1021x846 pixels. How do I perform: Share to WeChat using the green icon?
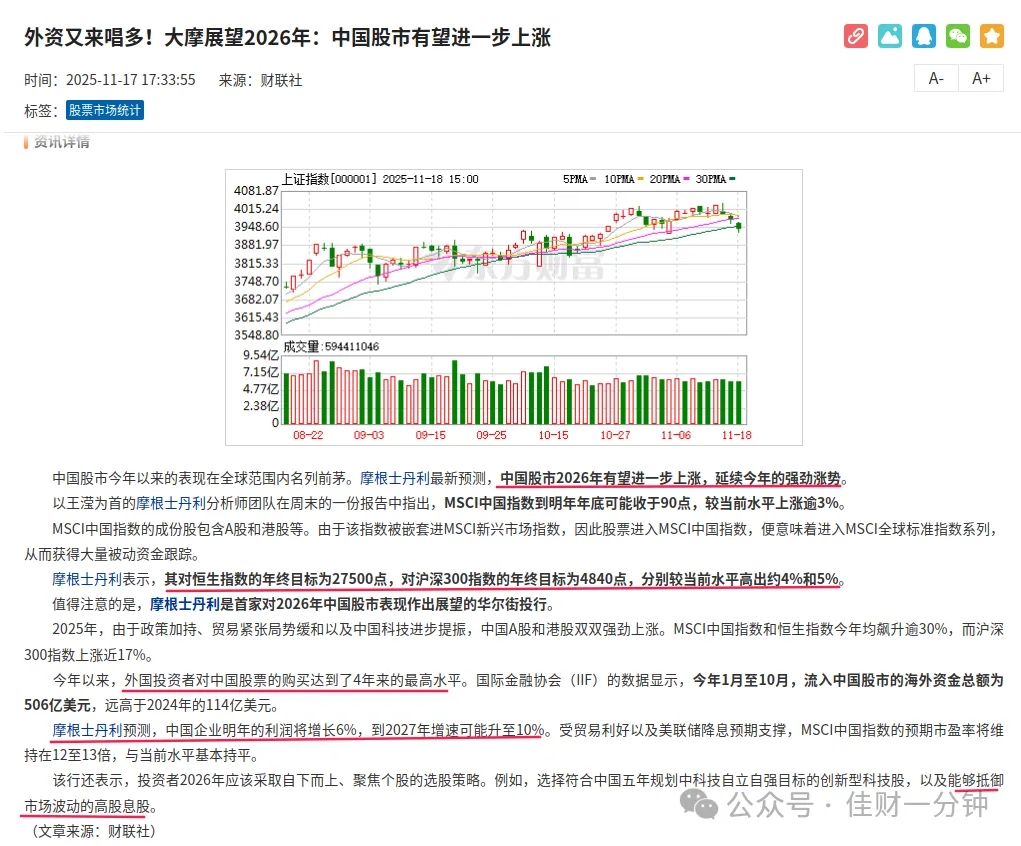pos(957,37)
